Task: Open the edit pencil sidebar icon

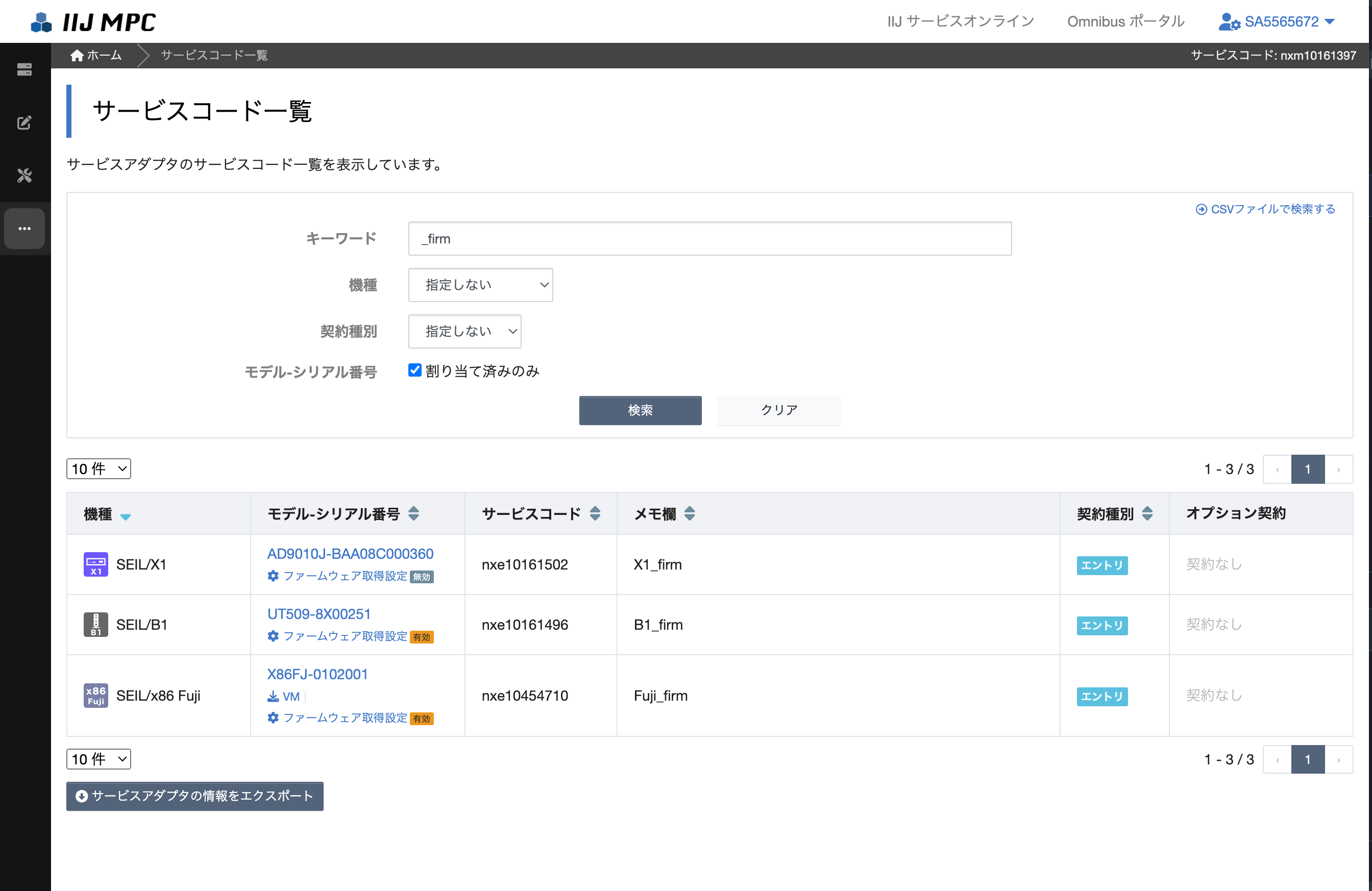Action: [24, 123]
